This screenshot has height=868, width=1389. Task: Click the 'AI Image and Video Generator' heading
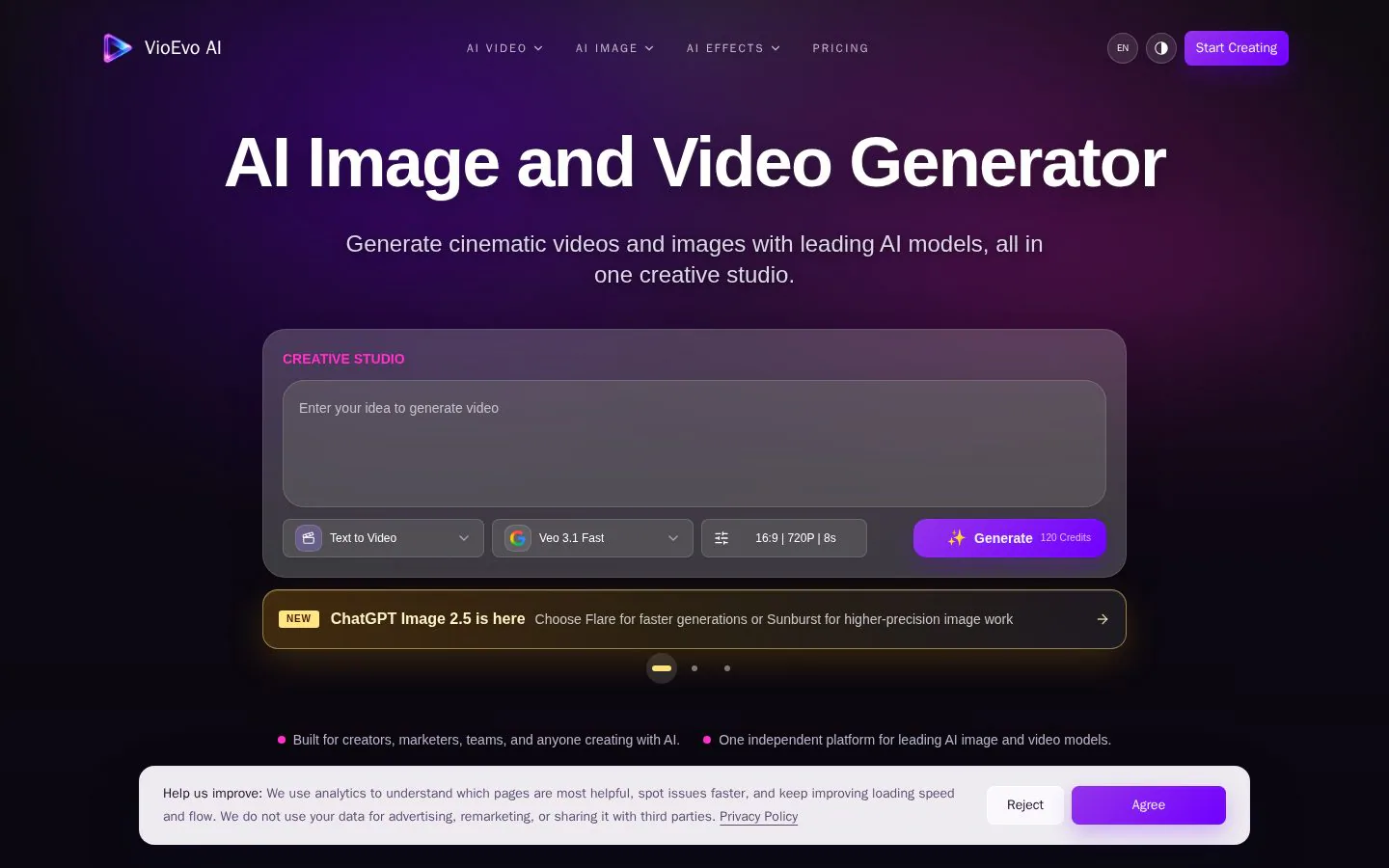coord(694,162)
